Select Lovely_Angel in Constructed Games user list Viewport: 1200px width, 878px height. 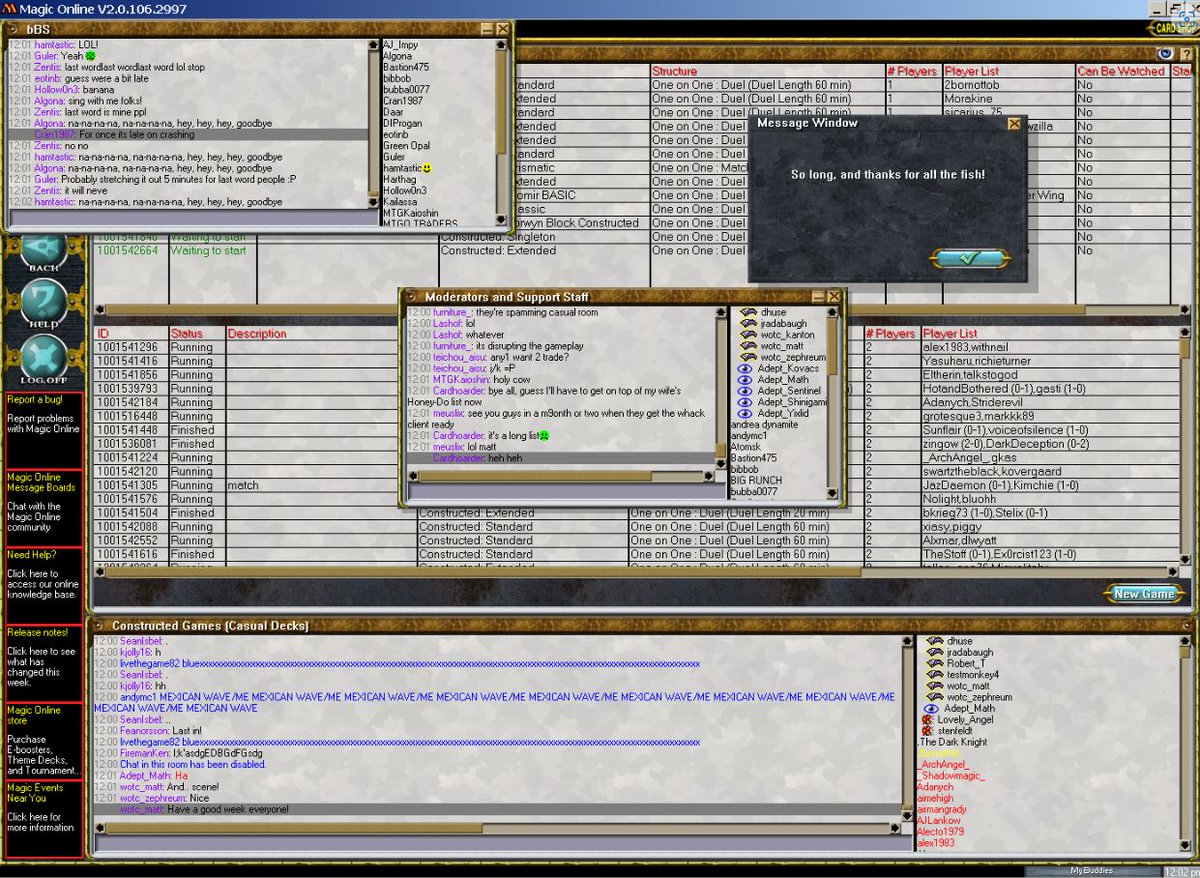pyautogui.click(x=965, y=720)
